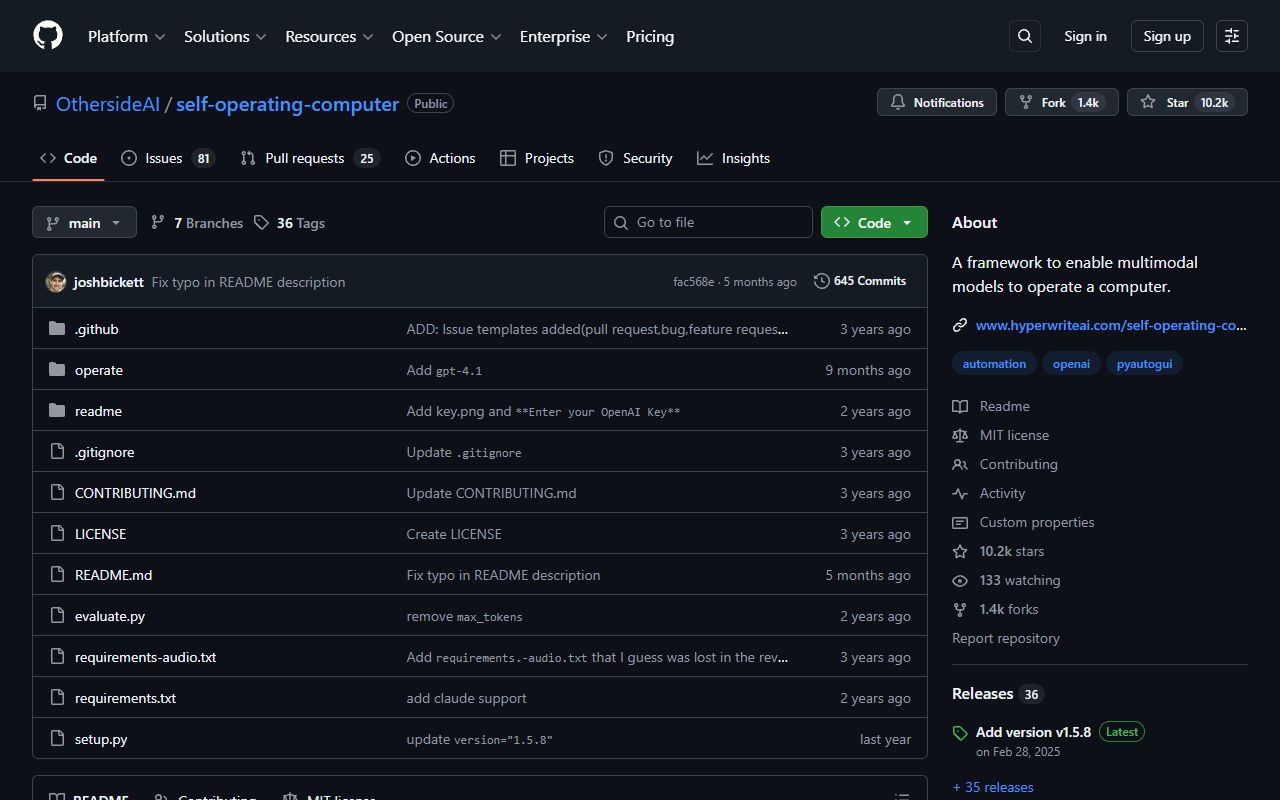Click the GitHub logo icon
Screen dimensions: 1280x800
coord(47,35)
